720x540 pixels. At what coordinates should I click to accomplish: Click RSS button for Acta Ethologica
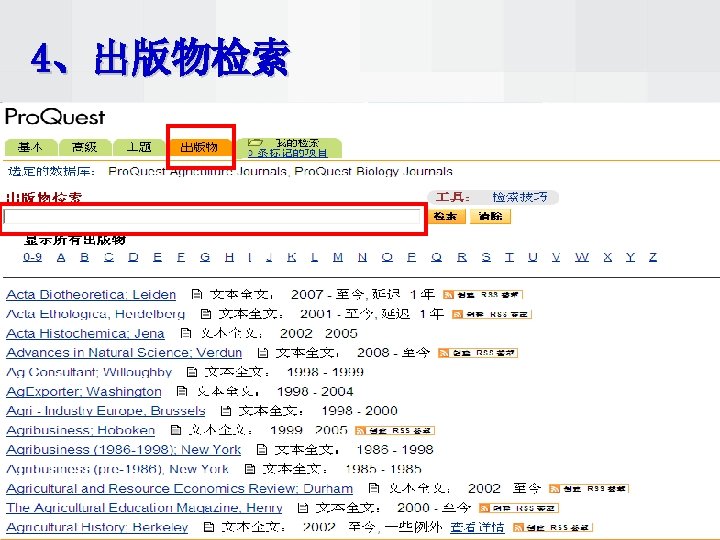[x=492, y=315]
